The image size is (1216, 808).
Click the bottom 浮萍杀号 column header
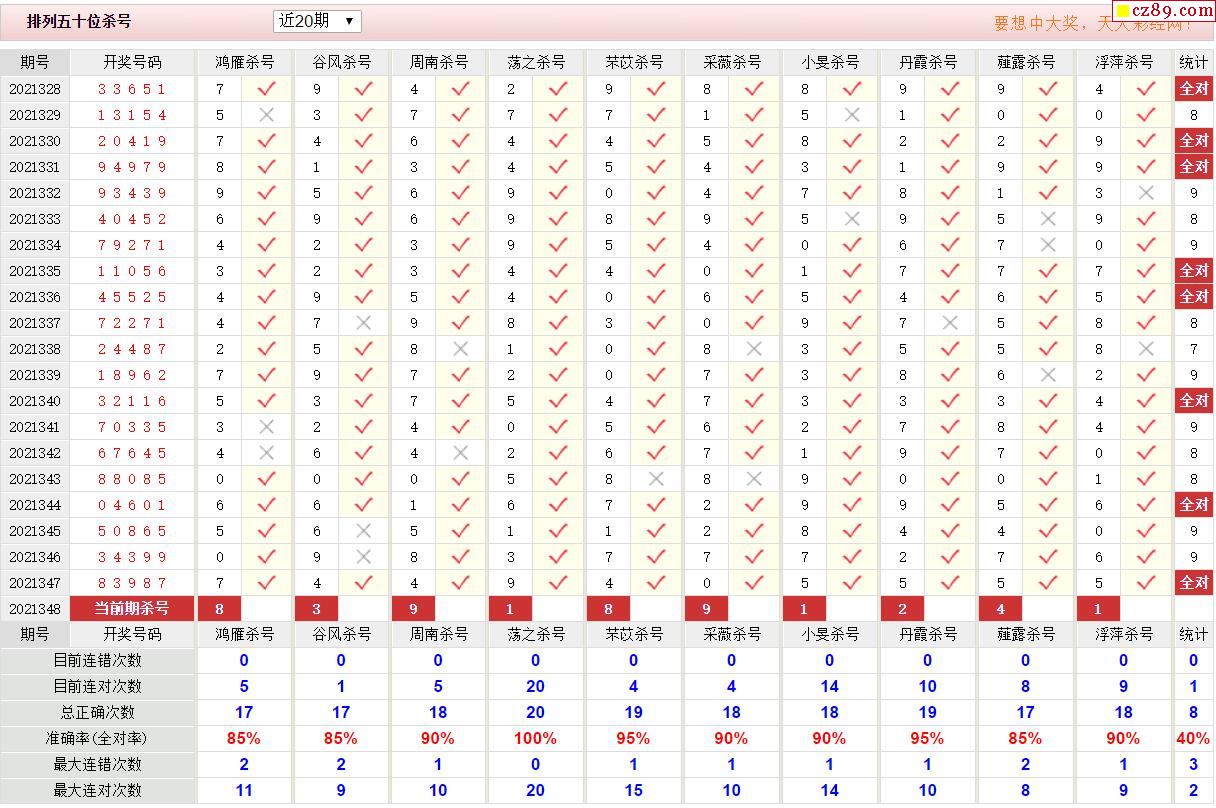[x=1124, y=634]
